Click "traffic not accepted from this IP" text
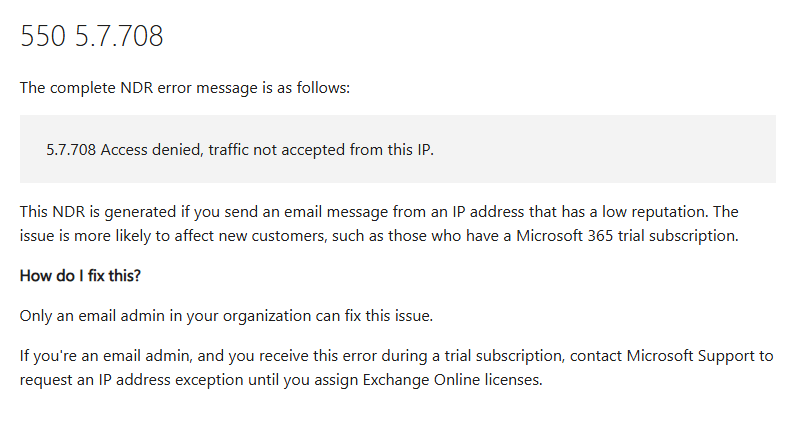The height and width of the screenshot is (421, 808). tap(318, 150)
